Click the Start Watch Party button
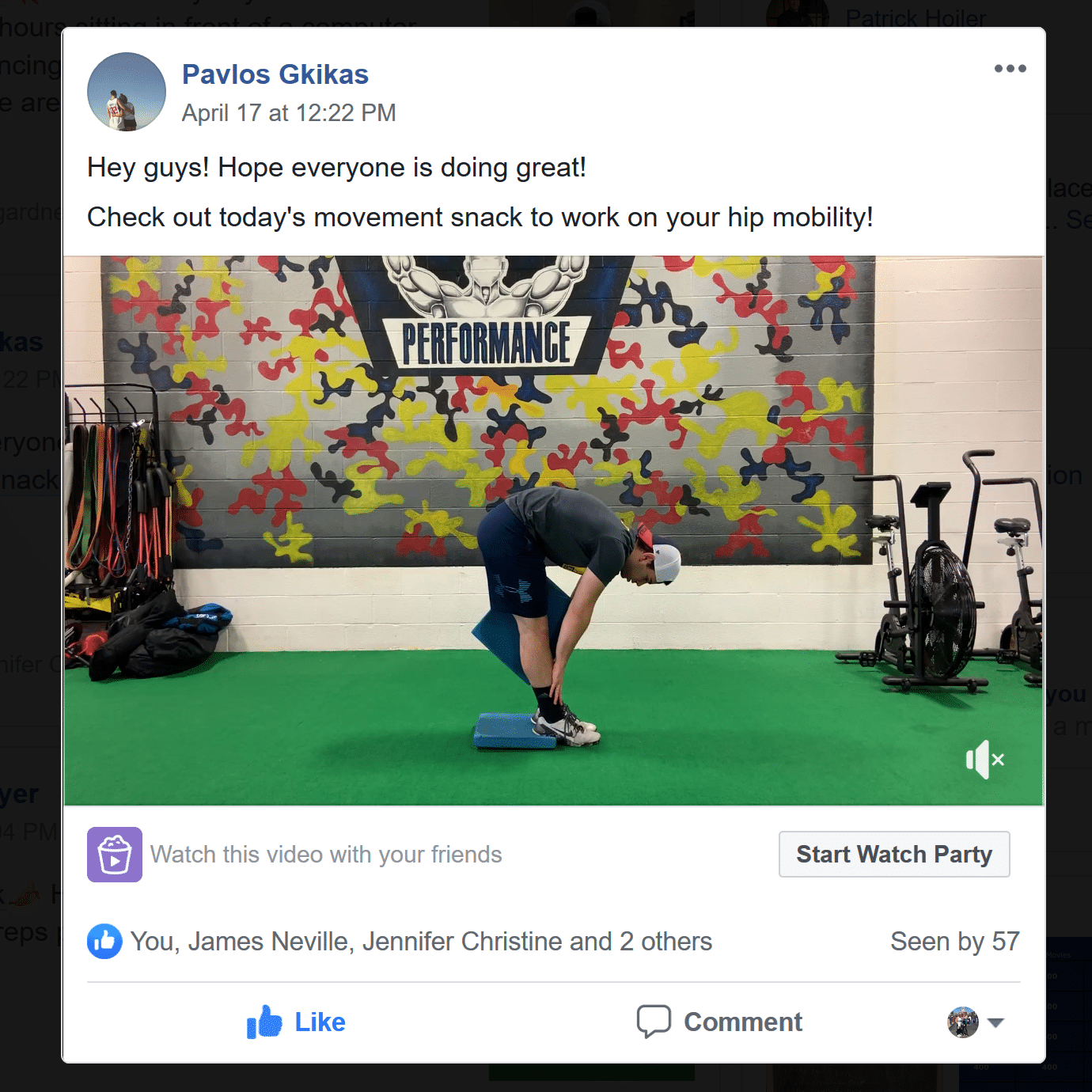 pyautogui.click(x=894, y=855)
